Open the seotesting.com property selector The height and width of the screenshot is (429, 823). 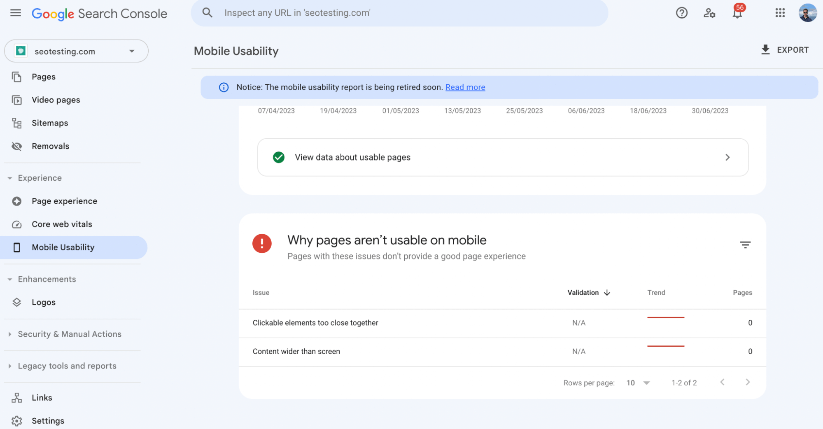[76, 51]
